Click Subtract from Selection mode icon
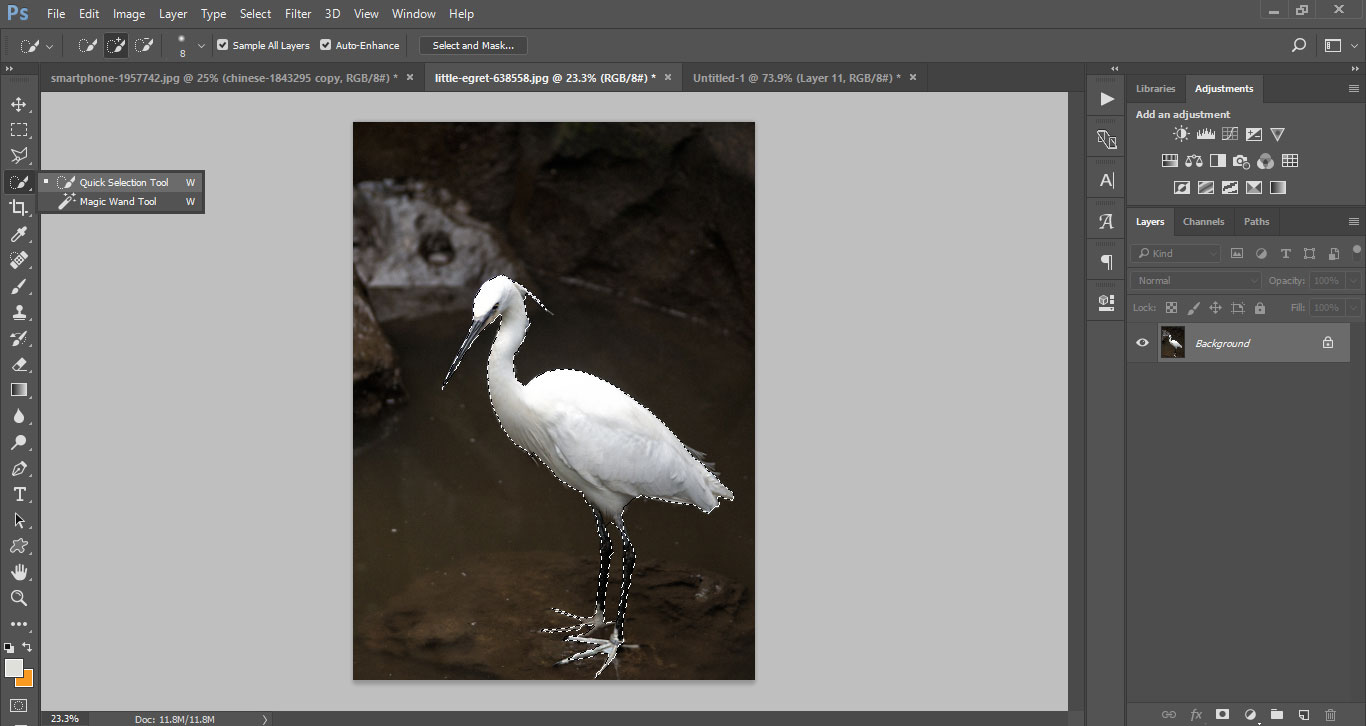This screenshot has width=1366, height=726. click(144, 45)
